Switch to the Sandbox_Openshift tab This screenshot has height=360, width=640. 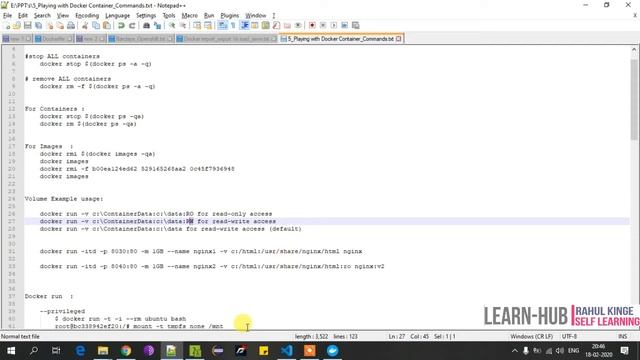click(x=140, y=39)
